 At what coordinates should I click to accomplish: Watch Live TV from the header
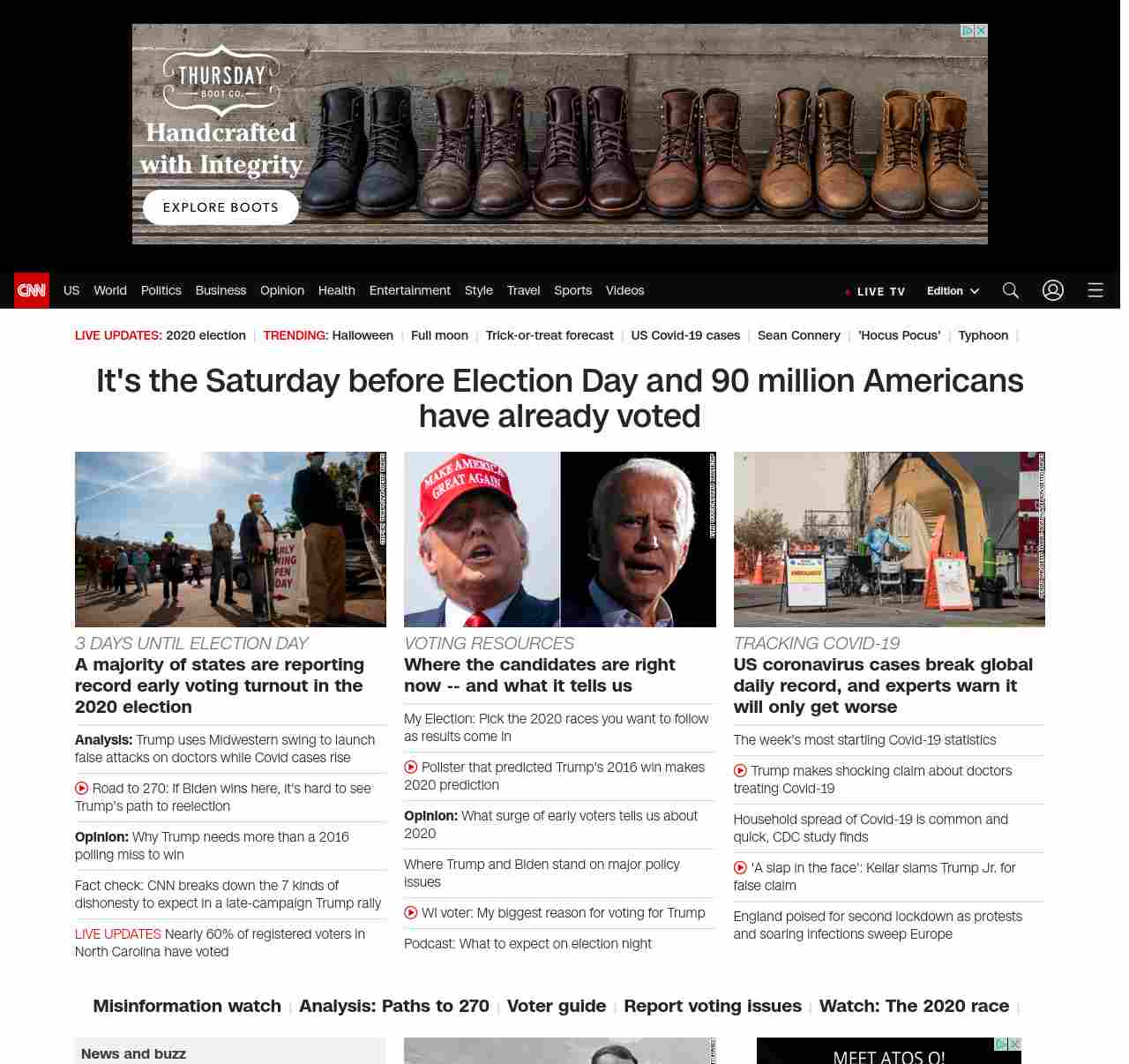tap(874, 291)
